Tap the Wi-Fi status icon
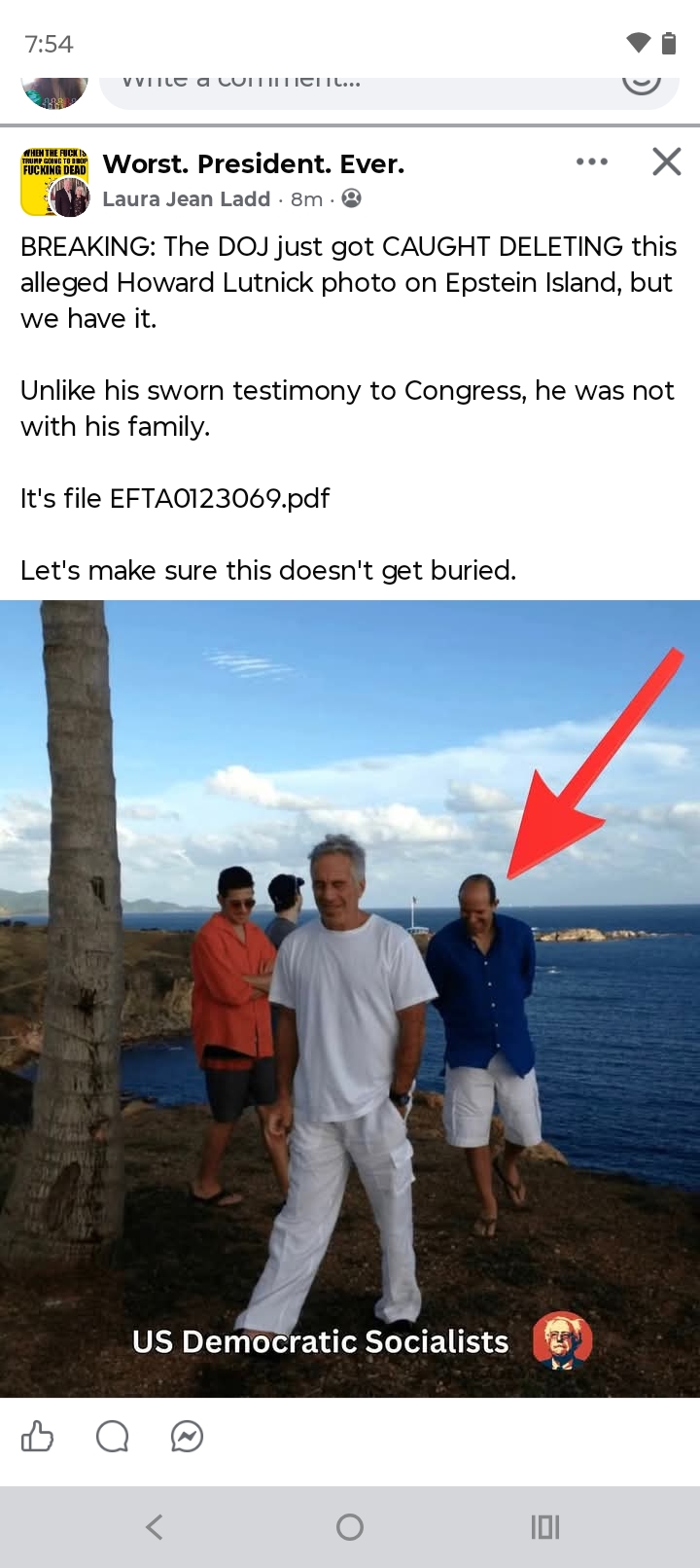 click(x=638, y=43)
